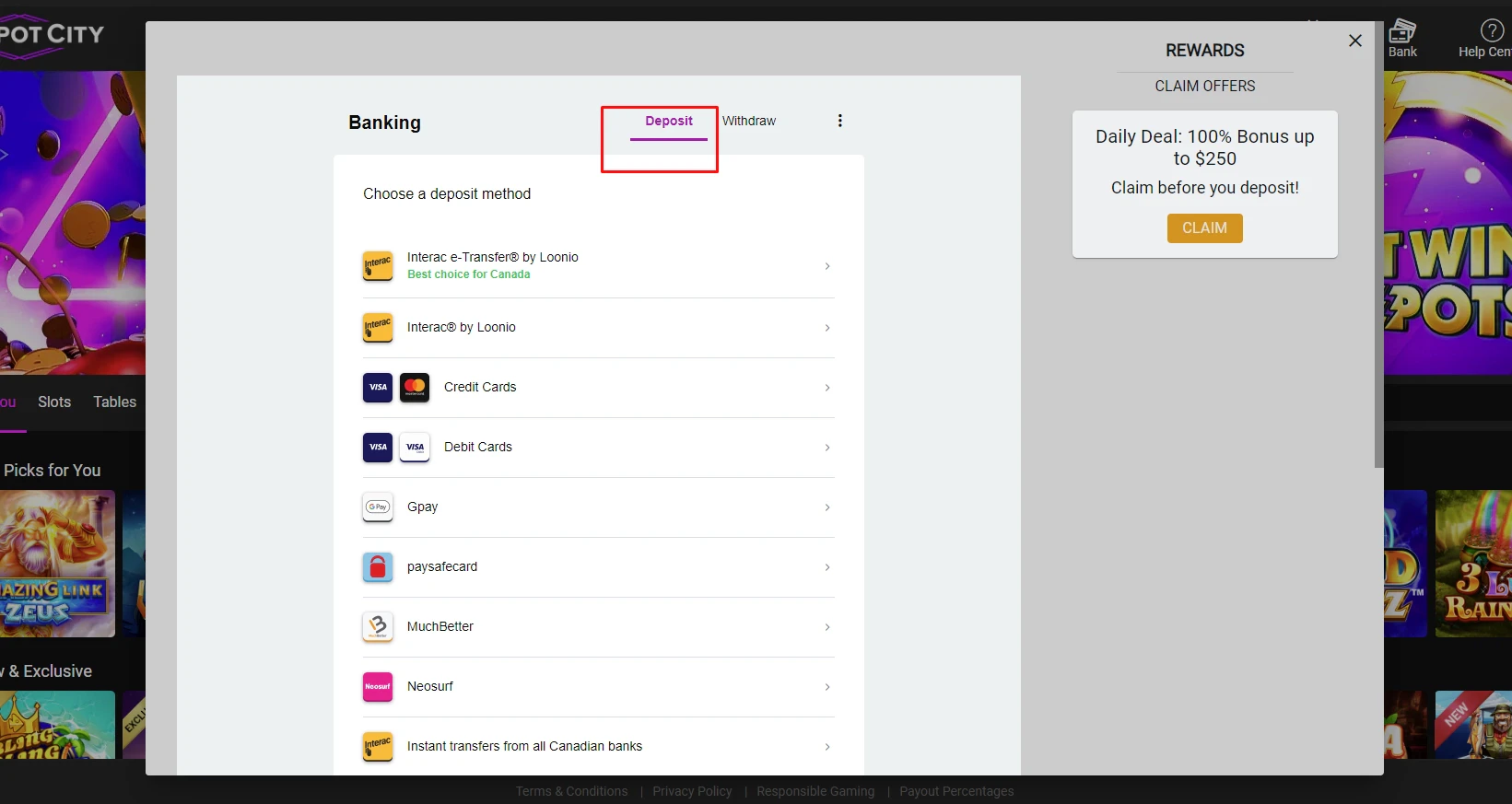Image resolution: width=1512 pixels, height=804 pixels.
Task: Select Instant transfers from all Canadian banks text
Action: pyautogui.click(x=525, y=746)
